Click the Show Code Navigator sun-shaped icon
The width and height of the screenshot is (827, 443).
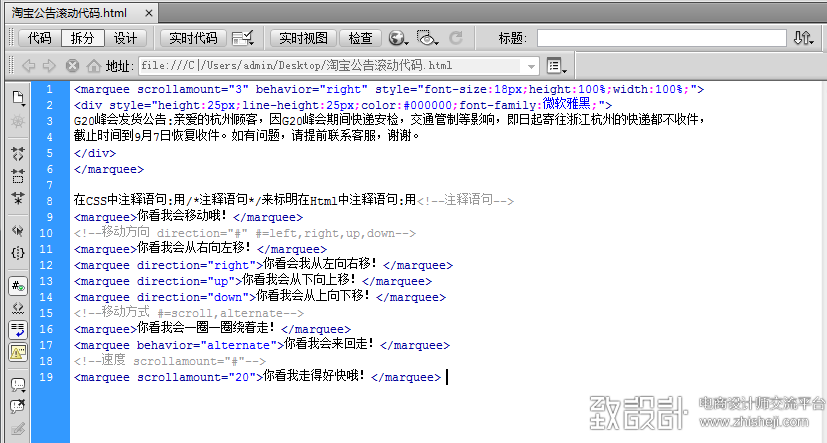[18, 121]
